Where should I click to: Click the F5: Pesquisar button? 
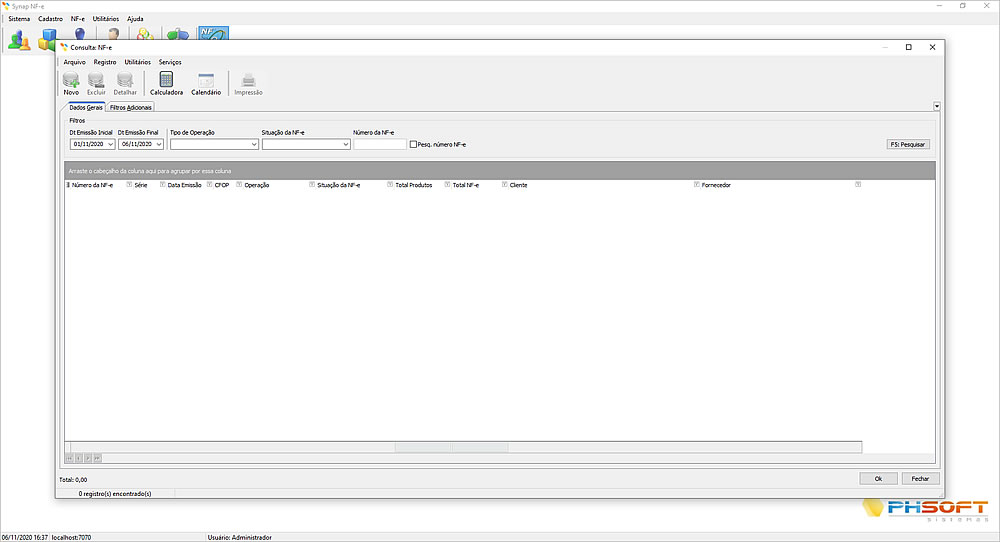(x=908, y=144)
